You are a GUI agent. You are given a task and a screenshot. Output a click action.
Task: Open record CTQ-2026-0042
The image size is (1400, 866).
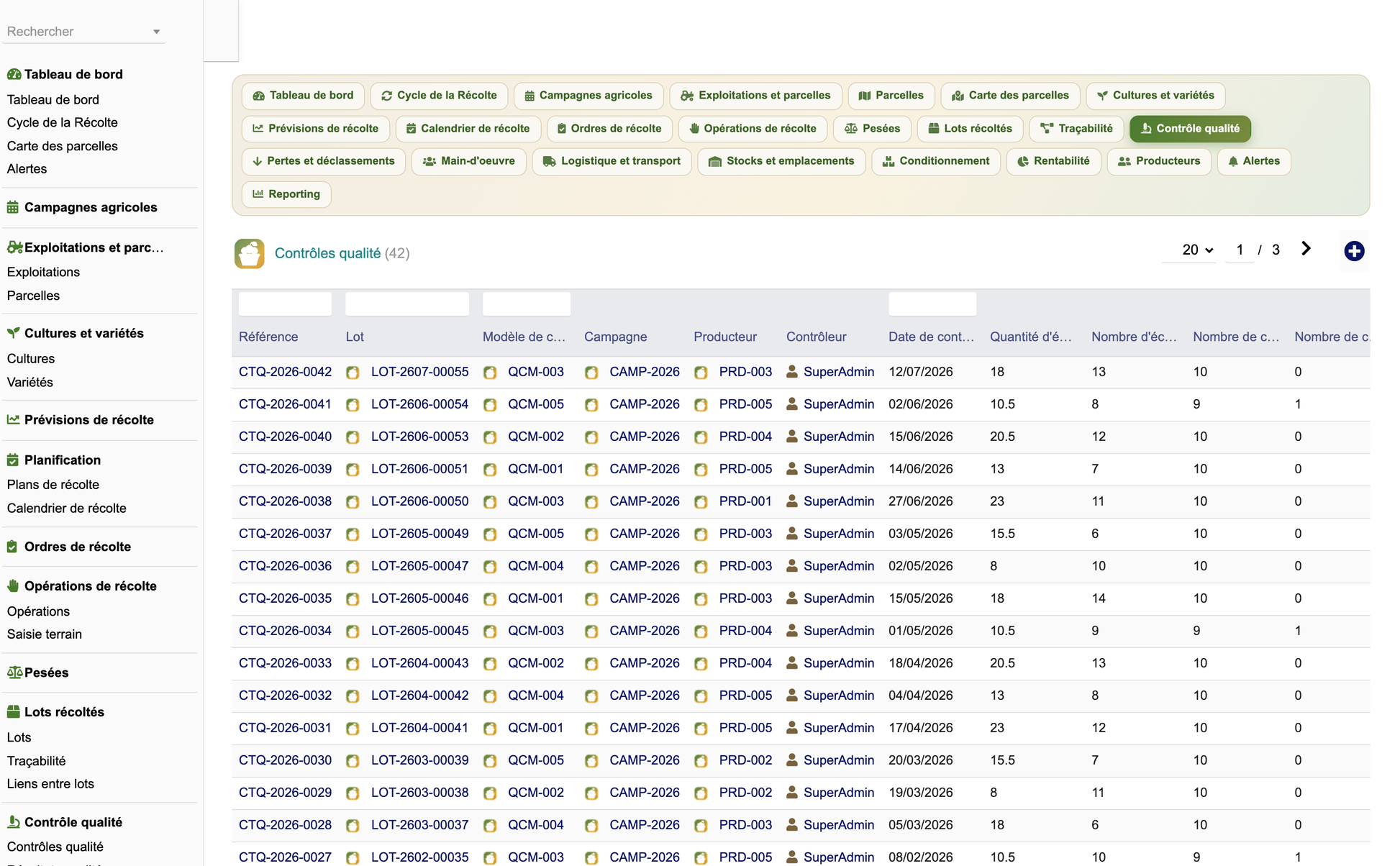point(285,372)
